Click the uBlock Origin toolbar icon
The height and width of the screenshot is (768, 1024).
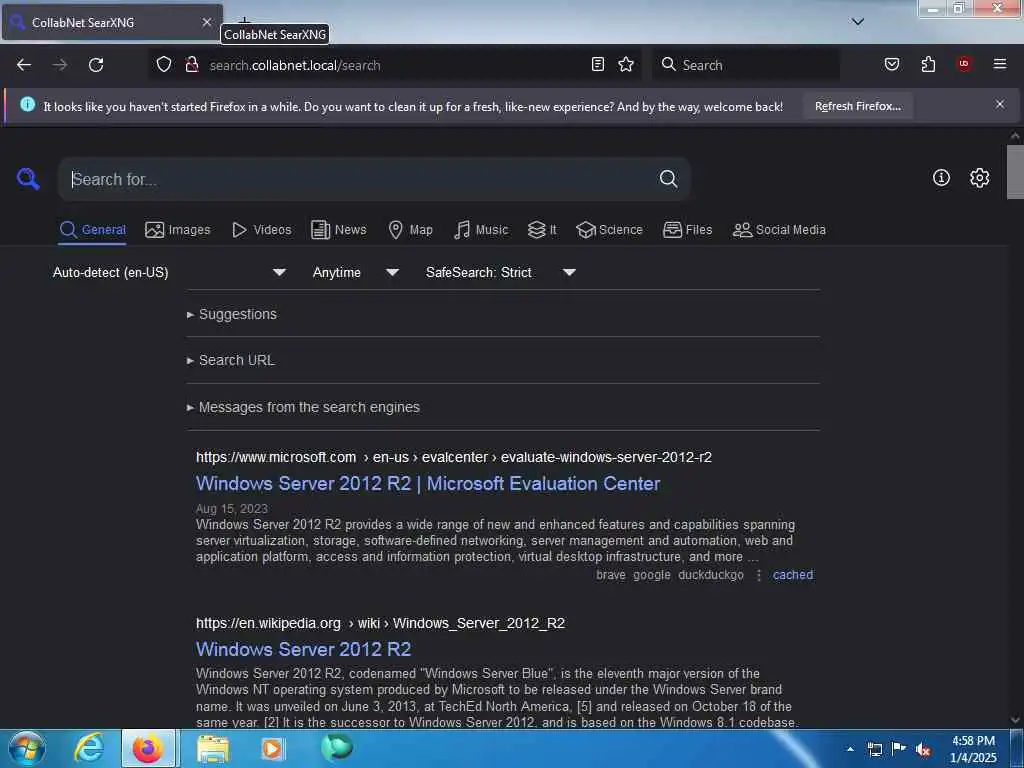(964, 64)
